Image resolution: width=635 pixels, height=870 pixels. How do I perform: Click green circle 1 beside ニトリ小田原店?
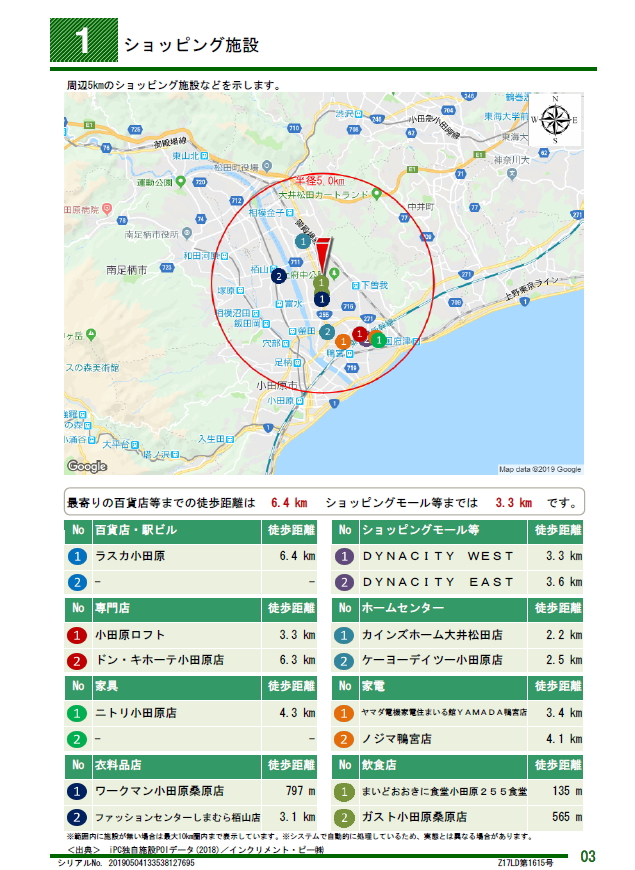click(77, 713)
